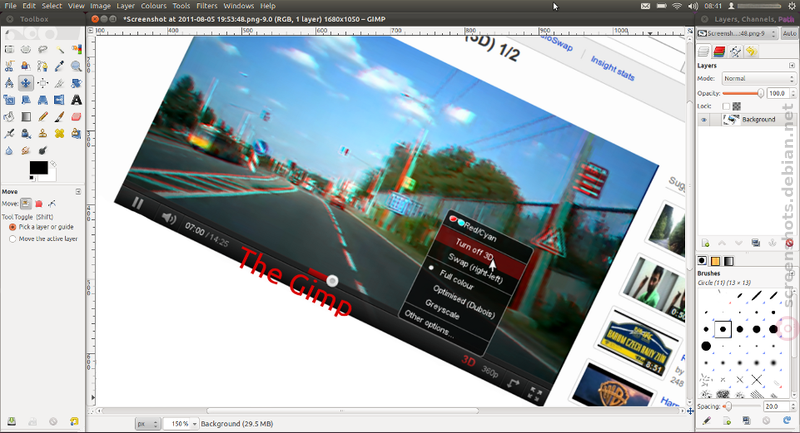Select the Measure compass tool

(x=9, y=83)
